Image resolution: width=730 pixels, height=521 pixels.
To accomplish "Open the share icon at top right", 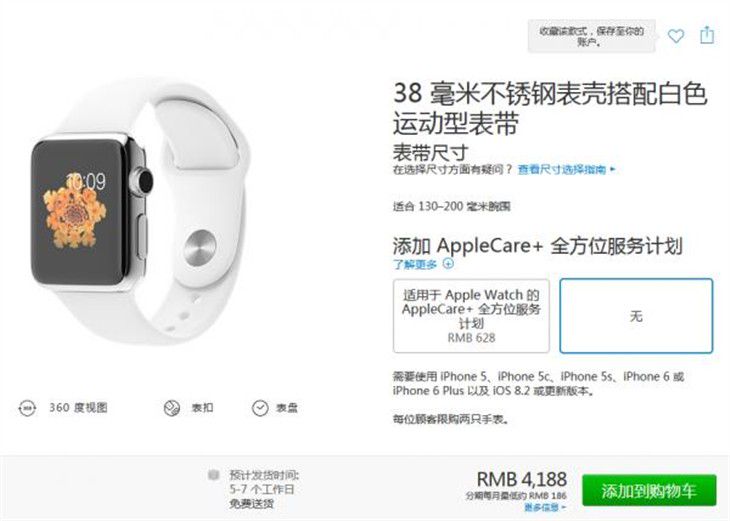I will click(x=707, y=35).
